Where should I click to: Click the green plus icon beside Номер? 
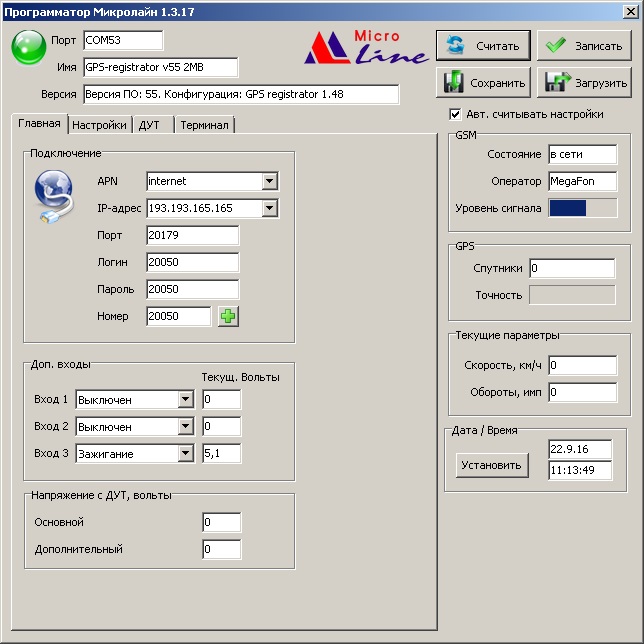(x=229, y=316)
